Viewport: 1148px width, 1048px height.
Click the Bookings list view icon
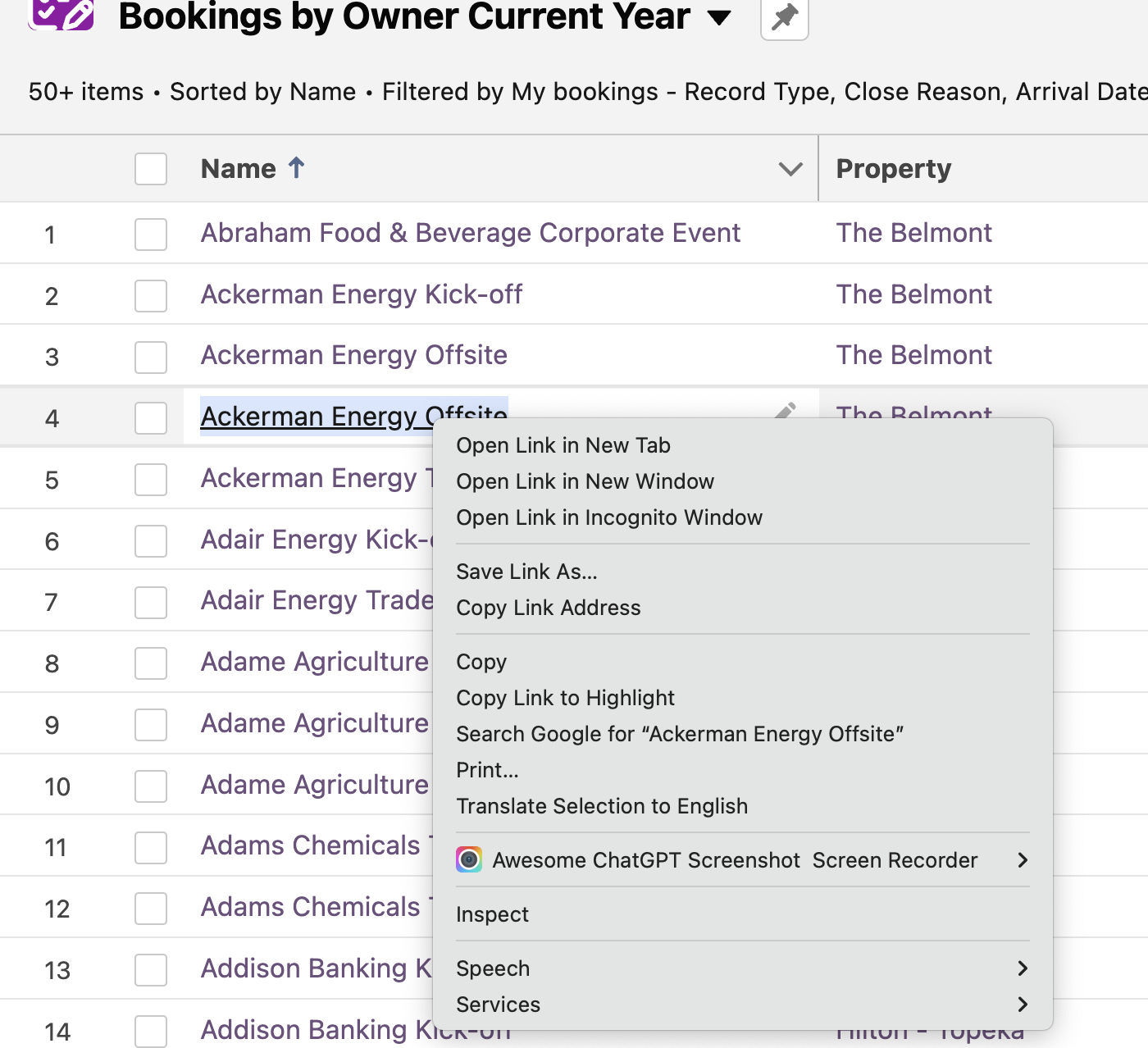tap(61, 14)
